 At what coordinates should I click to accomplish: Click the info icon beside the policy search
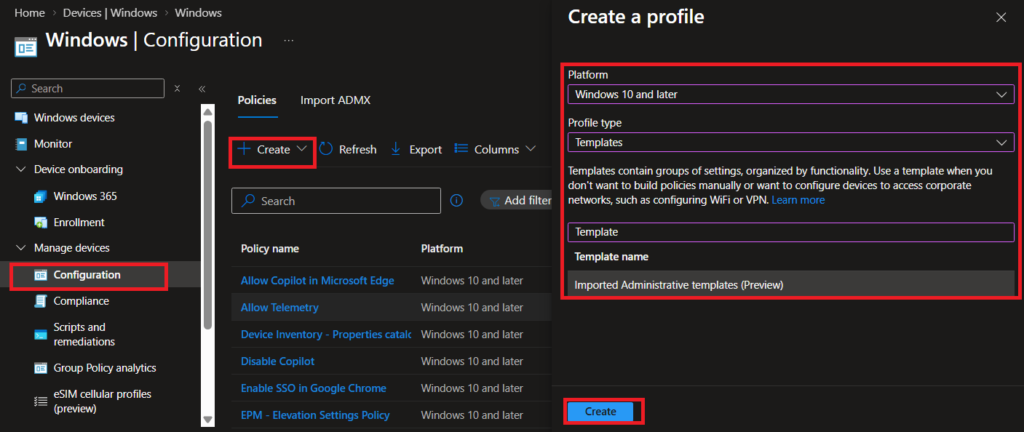tap(456, 201)
